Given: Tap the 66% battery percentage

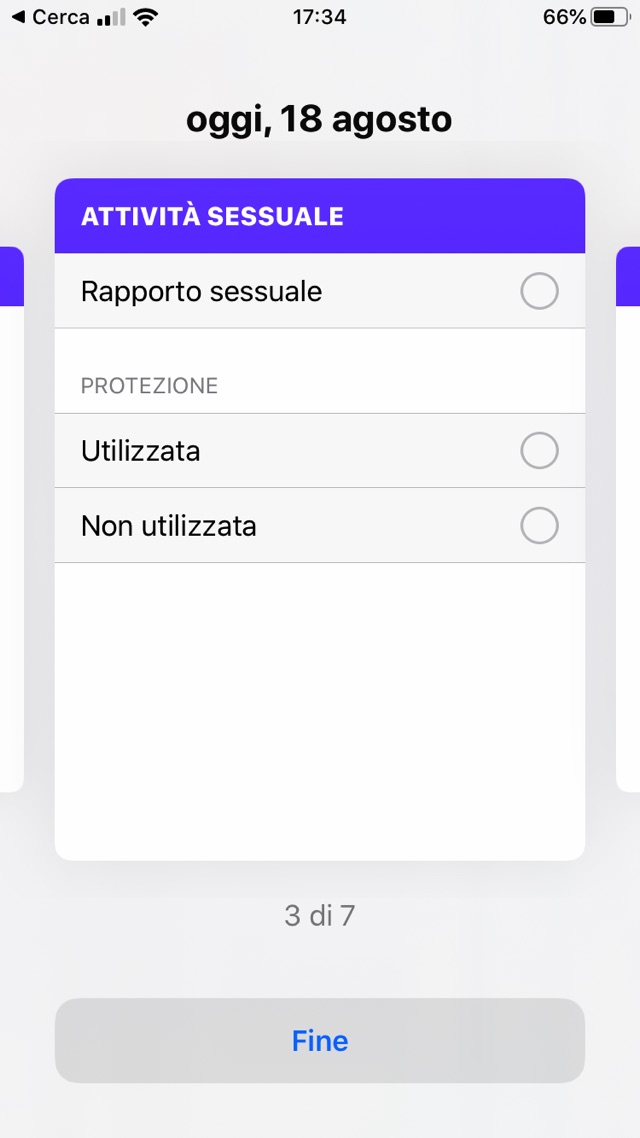Looking at the screenshot, I should 565,17.
